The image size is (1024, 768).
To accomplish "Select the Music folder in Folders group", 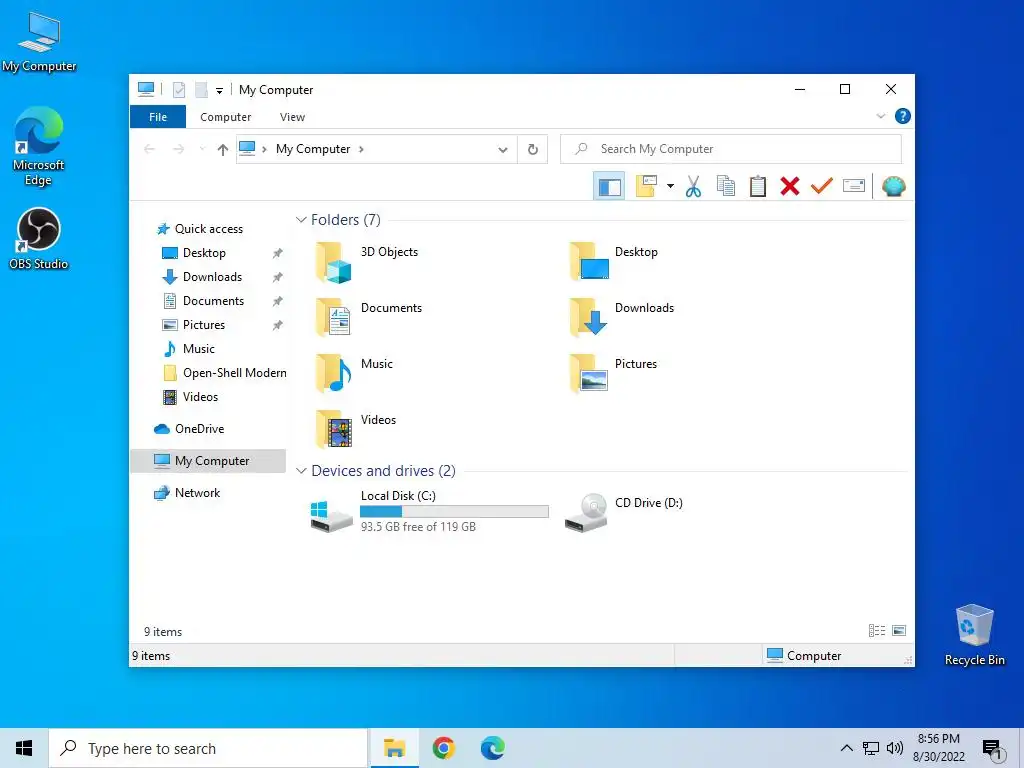I will point(354,374).
